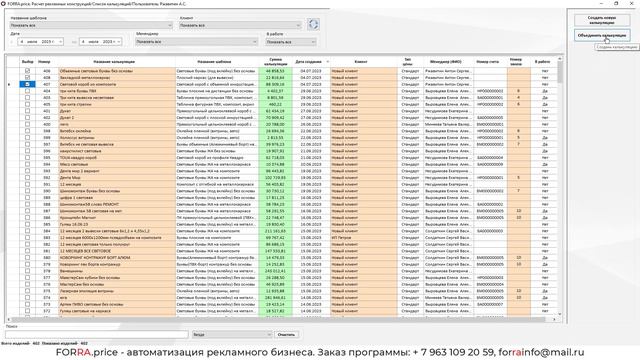Open the end date picker dropdown
The width and height of the screenshot is (640, 360).
coord(119,42)
